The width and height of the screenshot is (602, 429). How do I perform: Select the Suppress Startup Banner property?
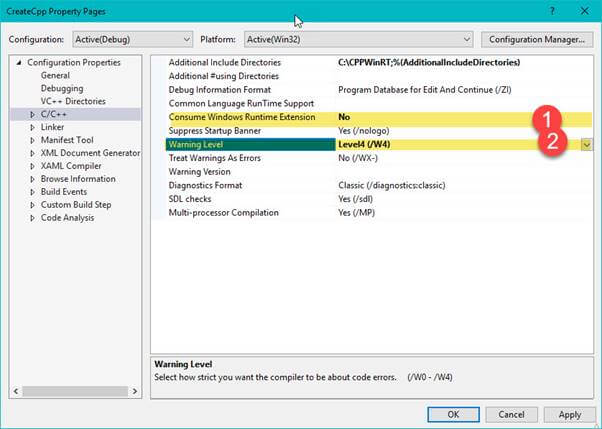[x=215, y=131]
